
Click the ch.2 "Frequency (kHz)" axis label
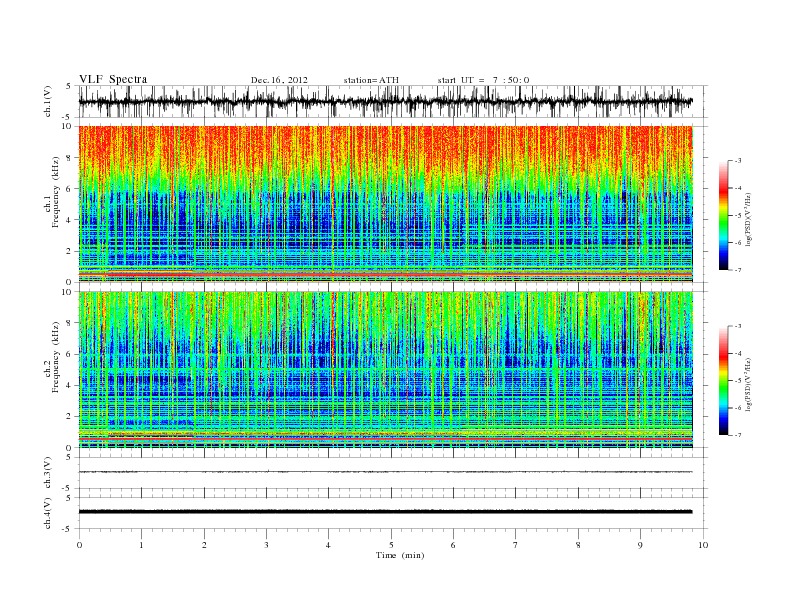coord(56,356)
